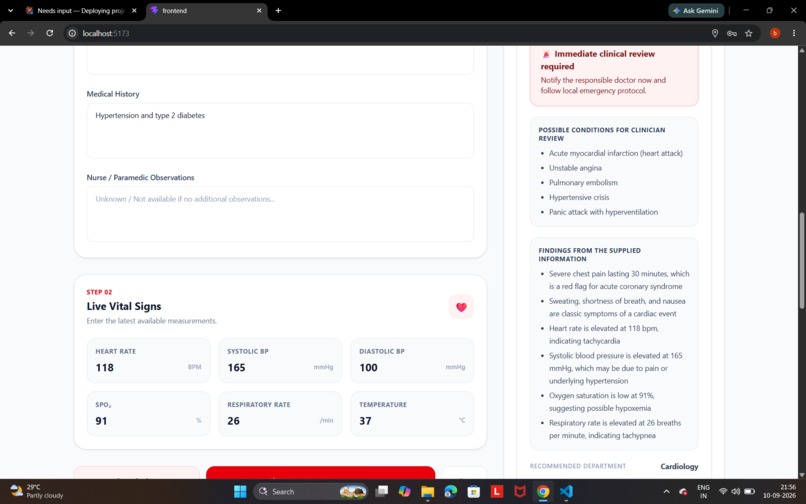Click the Ask Gemini button
This screenshot has height=504, width=806.
pos(696,10)
